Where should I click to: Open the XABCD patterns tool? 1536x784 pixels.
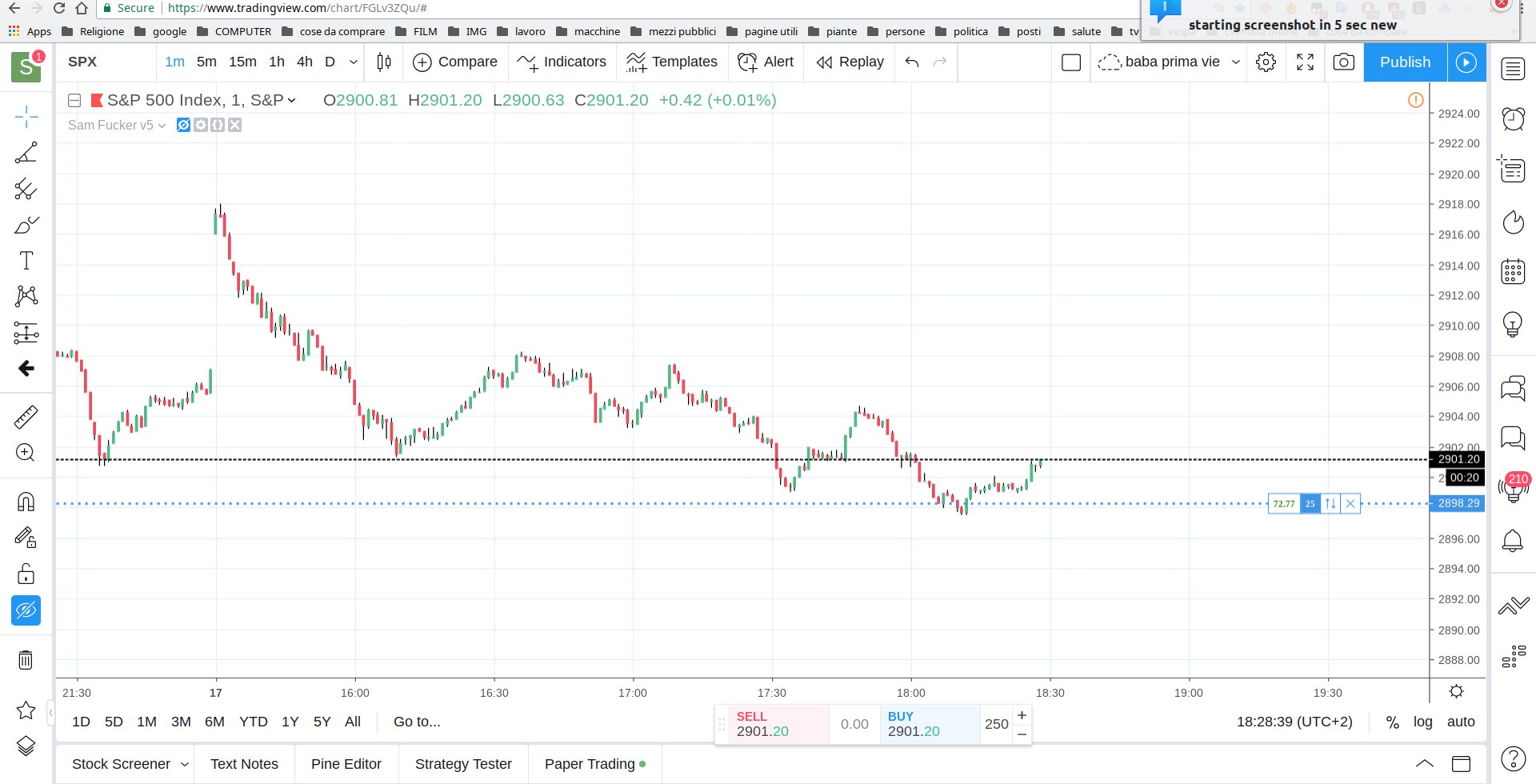pyautogui.click(x=26, y=297)
